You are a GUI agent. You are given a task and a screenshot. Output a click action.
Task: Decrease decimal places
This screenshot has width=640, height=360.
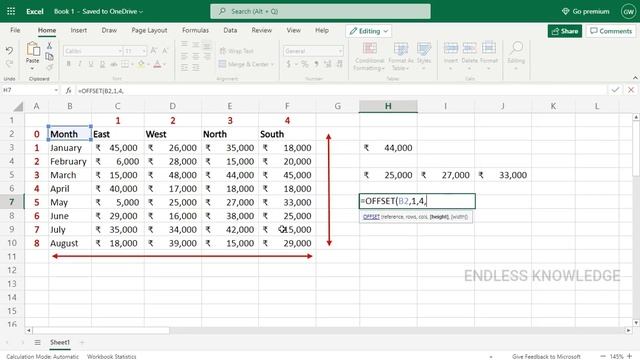[x=339, y=64]
